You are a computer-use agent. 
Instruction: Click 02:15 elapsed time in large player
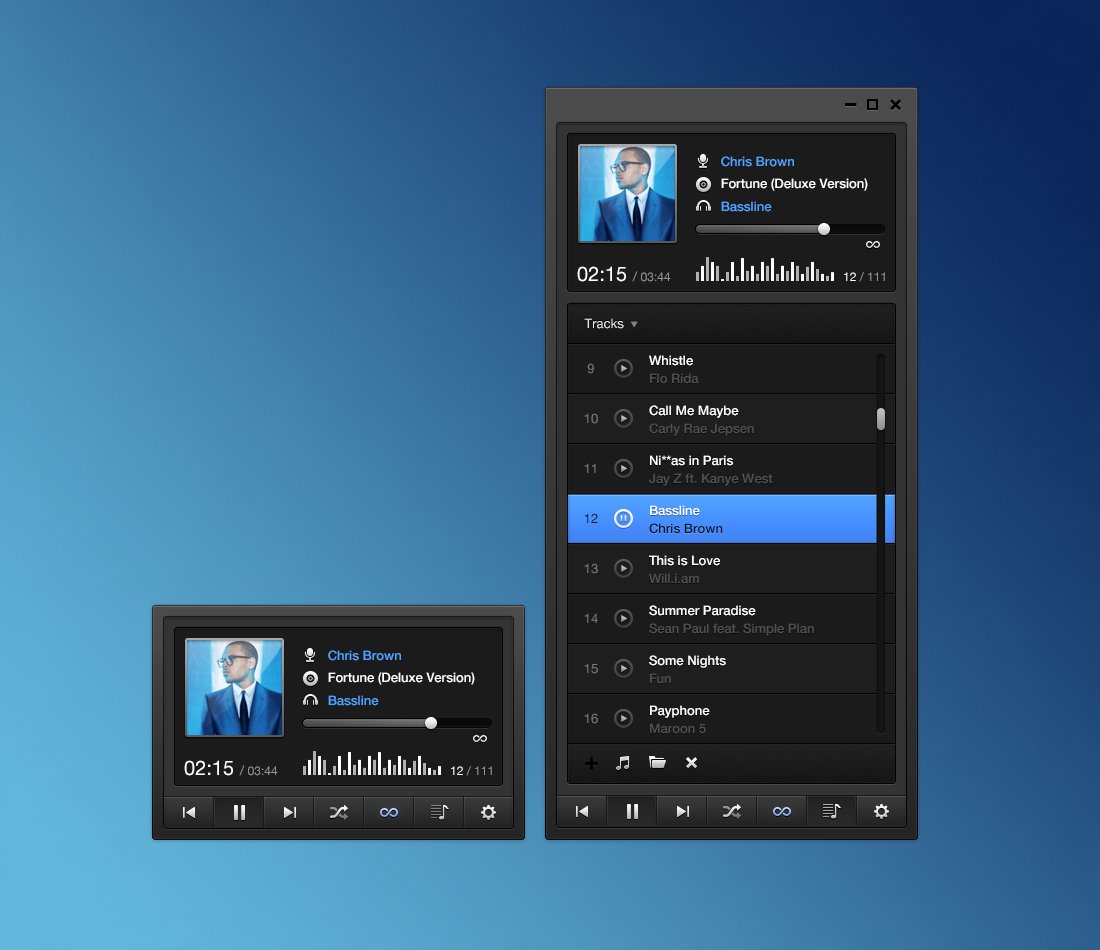[601, 274]
